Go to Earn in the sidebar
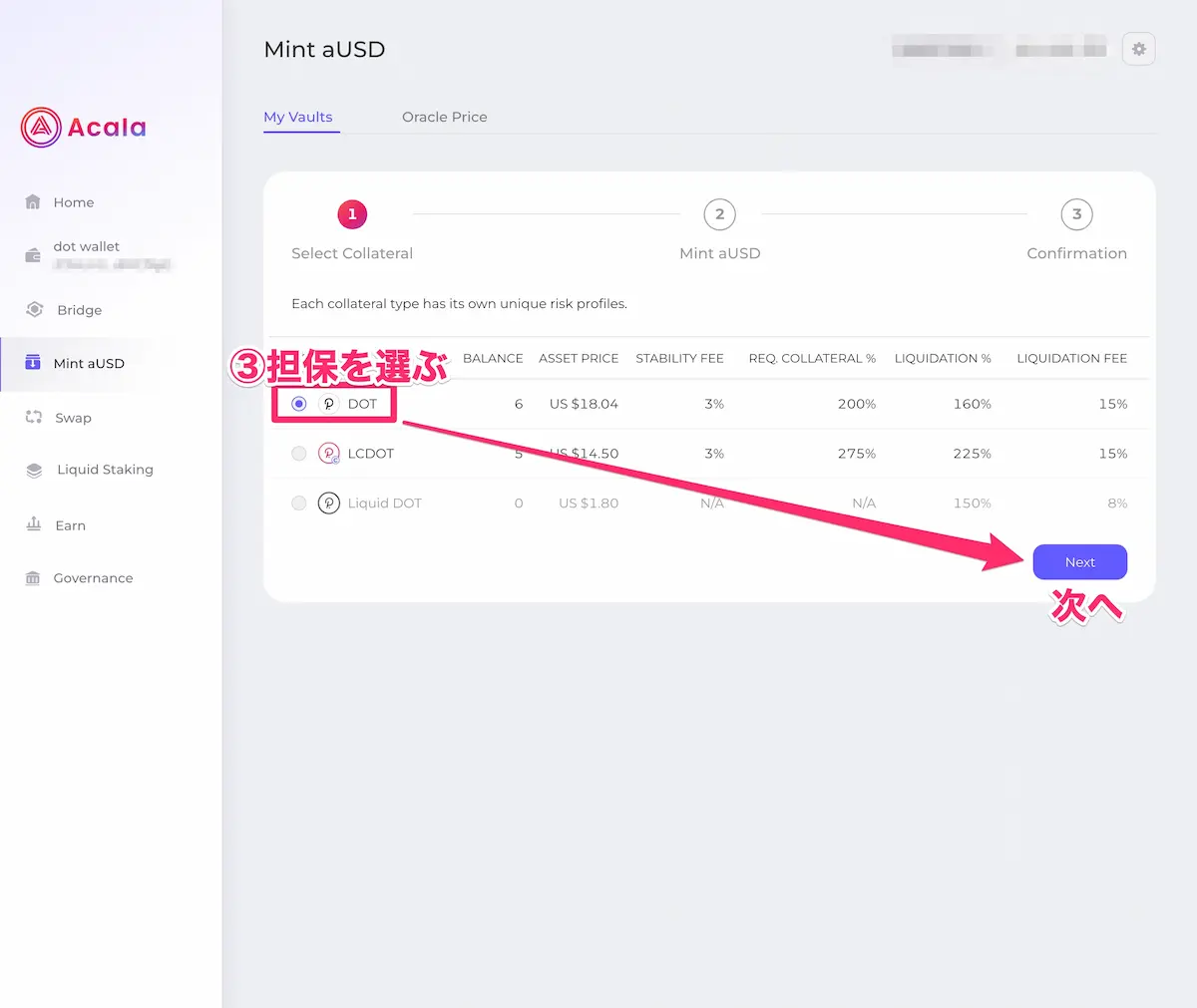The image size is (1197, 1008). point(70,525)
